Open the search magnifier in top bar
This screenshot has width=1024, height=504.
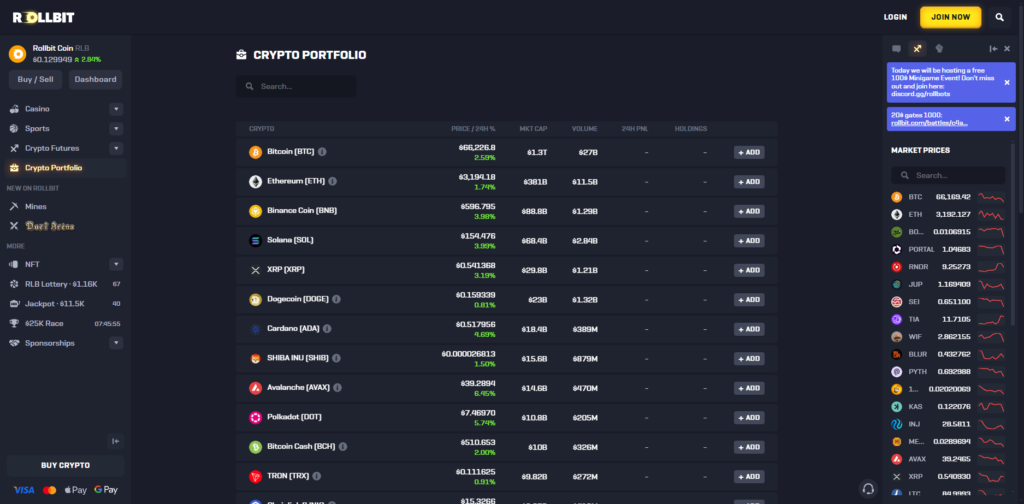click(x=999, y=18)
